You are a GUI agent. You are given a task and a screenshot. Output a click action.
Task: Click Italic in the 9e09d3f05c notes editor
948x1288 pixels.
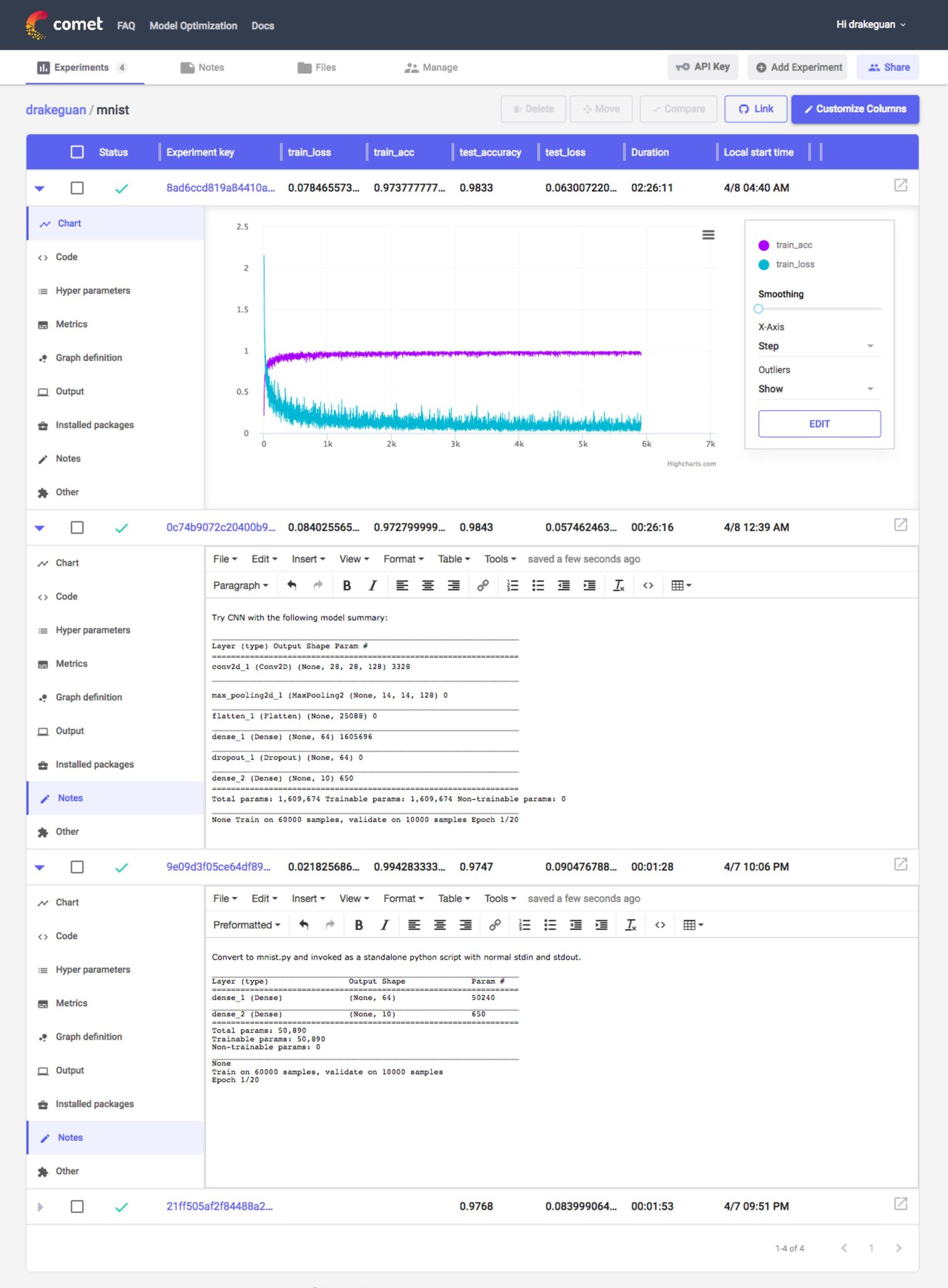[x=384, y=925]
